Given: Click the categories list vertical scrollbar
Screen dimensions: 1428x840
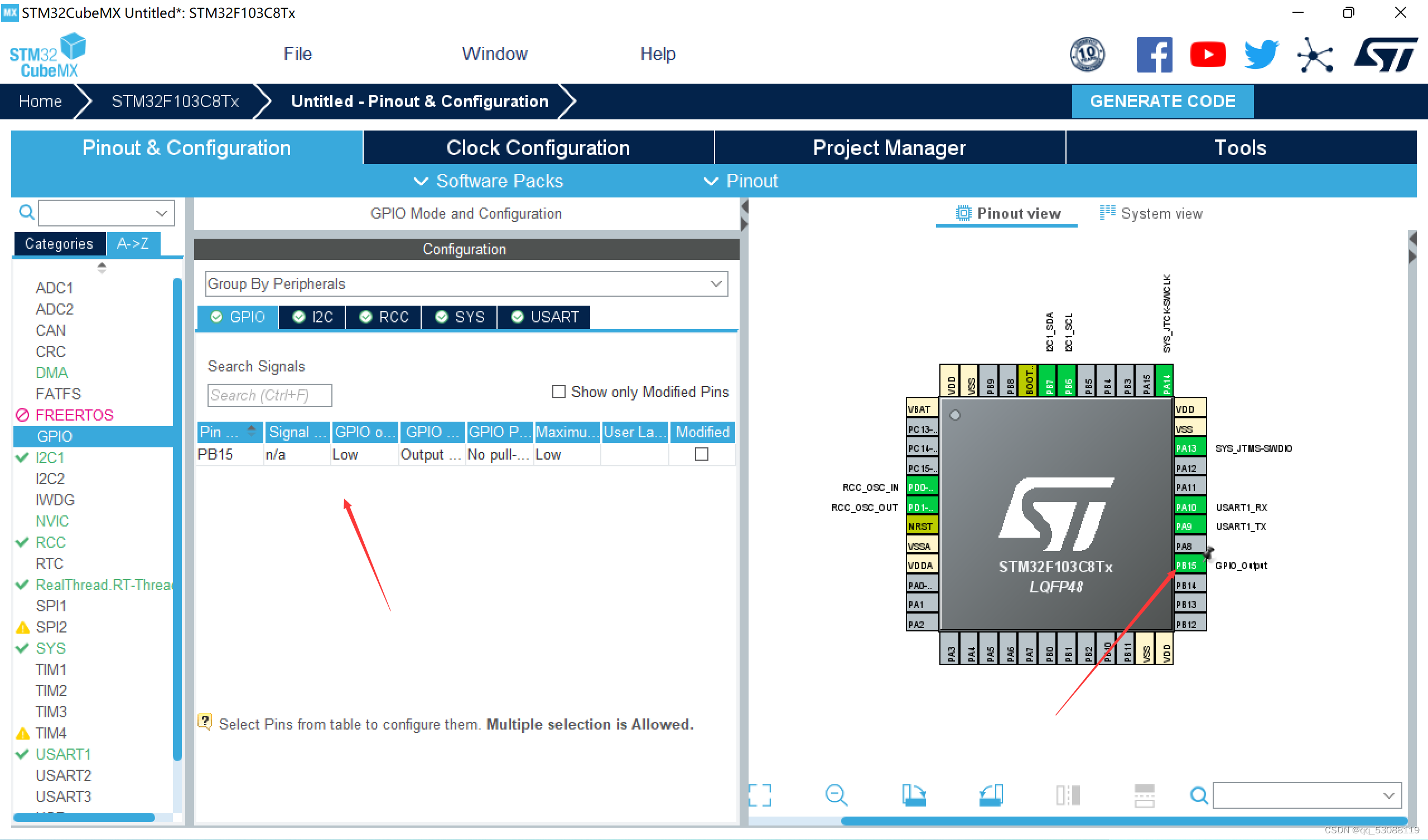Looking at the screenshot, I should click(177, 519).
